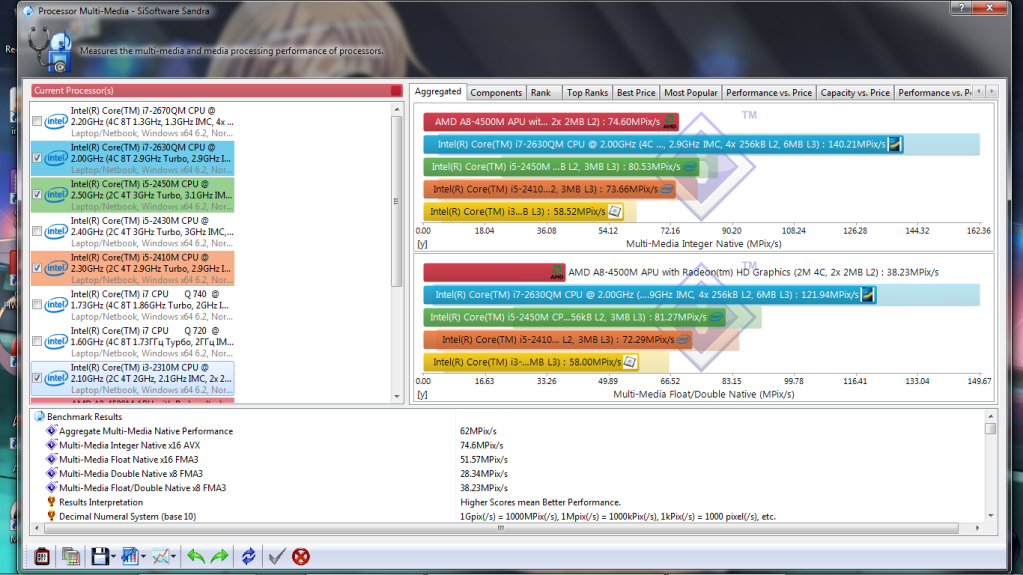The image size is (1023, 575).
Task: Click the stethoscope module icon in header
Action: coord(50,50)
